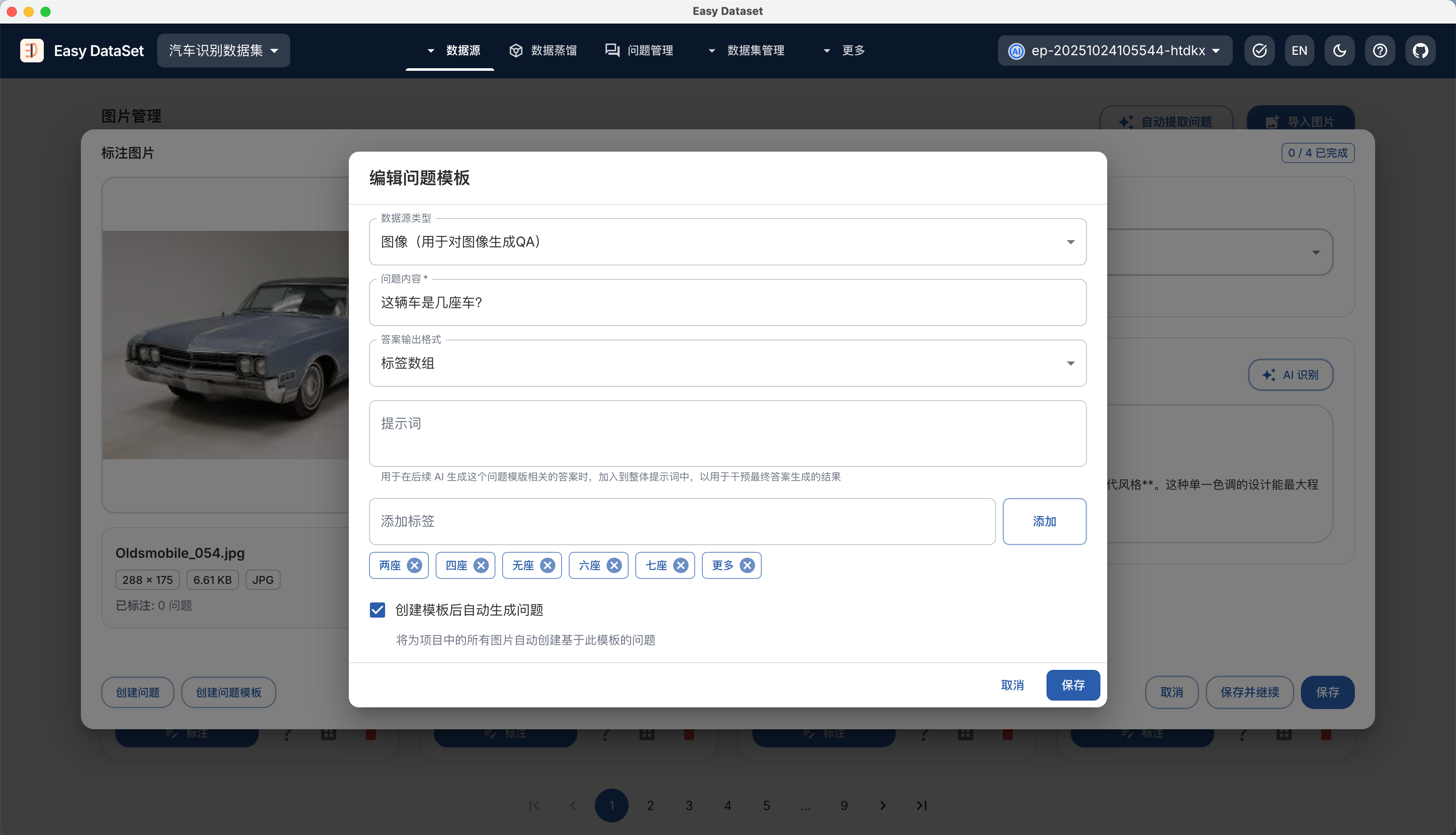Delete the 七座 tag chip
The image size is (1456, 835).
pos(680,565)
